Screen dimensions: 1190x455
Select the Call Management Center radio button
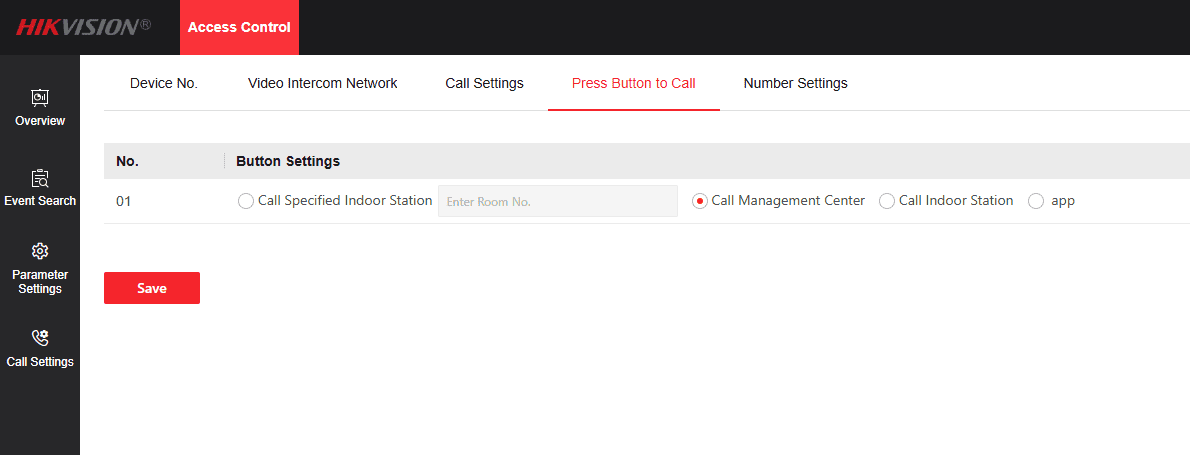700,201
